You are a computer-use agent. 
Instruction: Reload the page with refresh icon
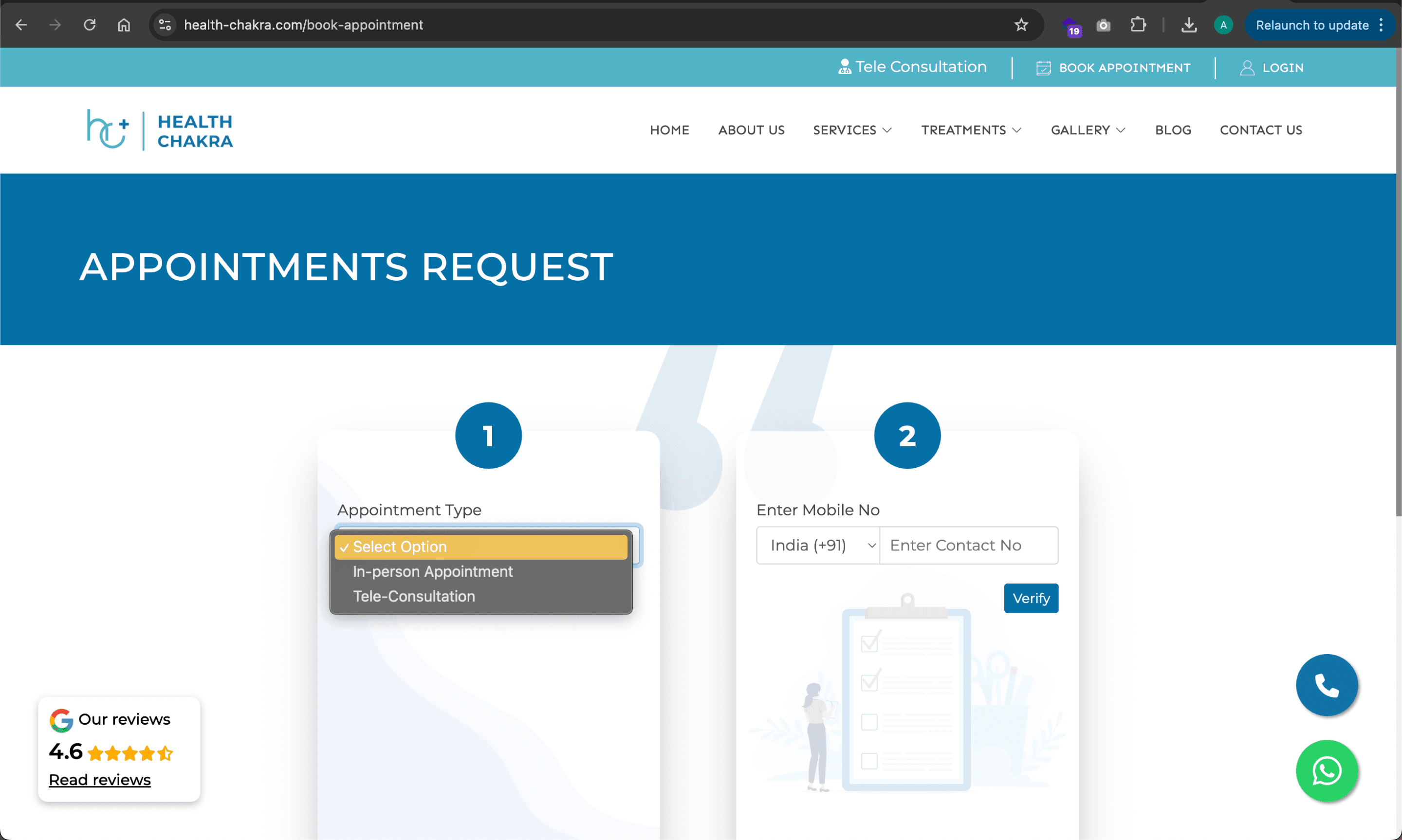click(x=90, y=25)
